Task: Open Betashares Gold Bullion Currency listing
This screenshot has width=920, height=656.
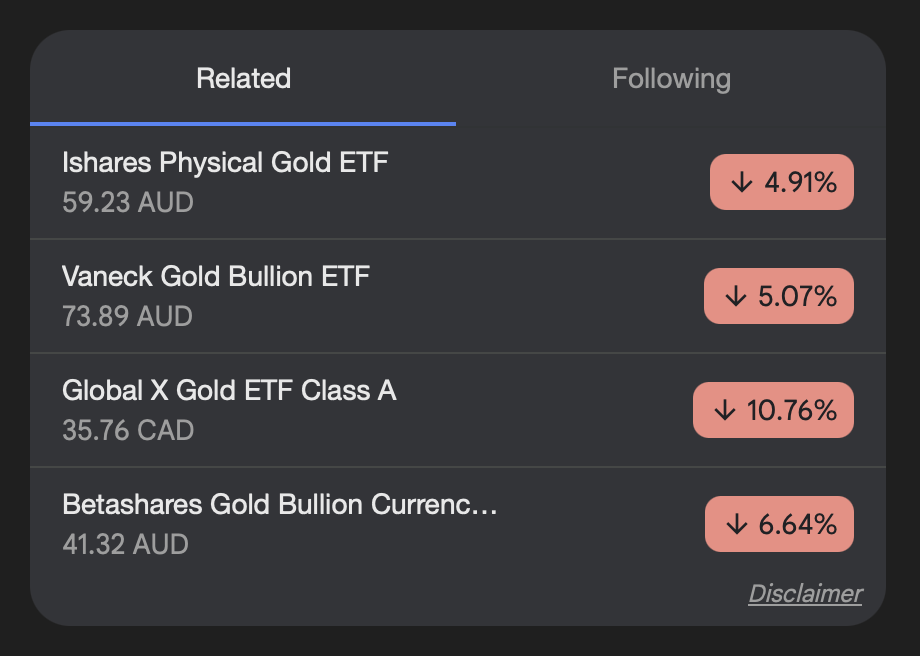Action: [279, 504]
